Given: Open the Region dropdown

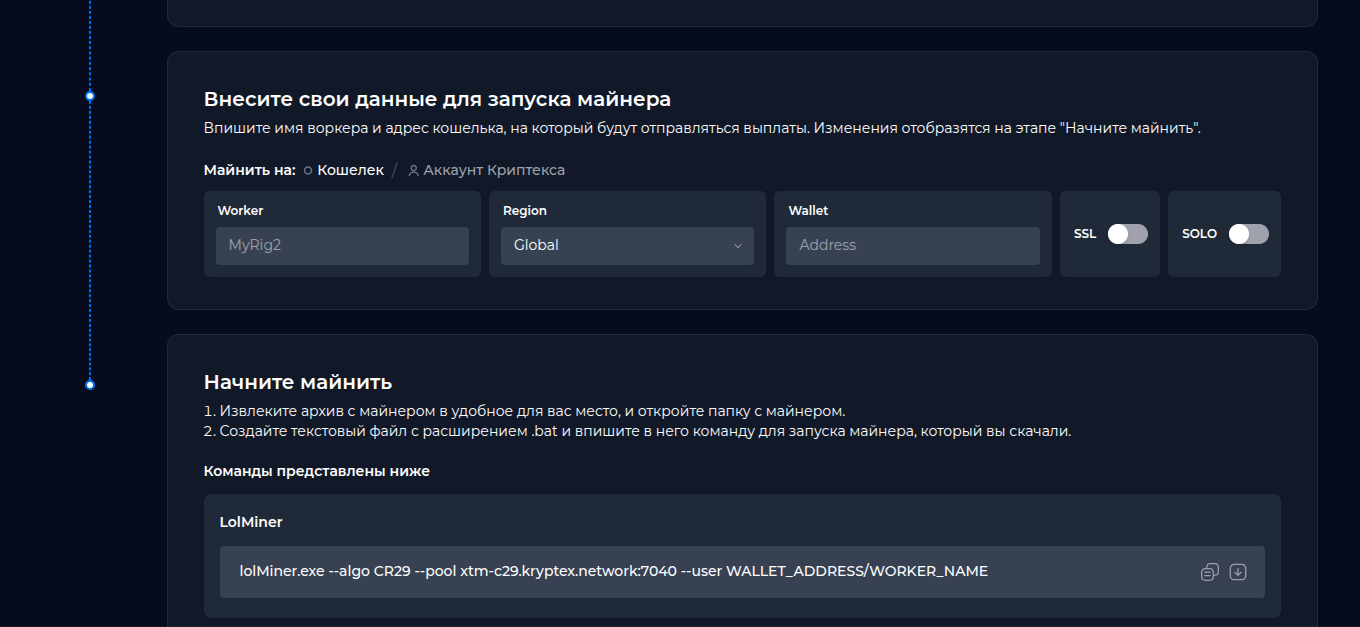Looking at the screenshot, I should click(627, 245).
